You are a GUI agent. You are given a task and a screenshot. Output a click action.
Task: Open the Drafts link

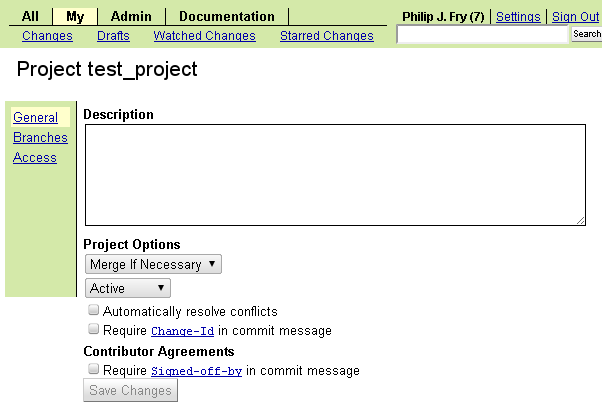113,36
